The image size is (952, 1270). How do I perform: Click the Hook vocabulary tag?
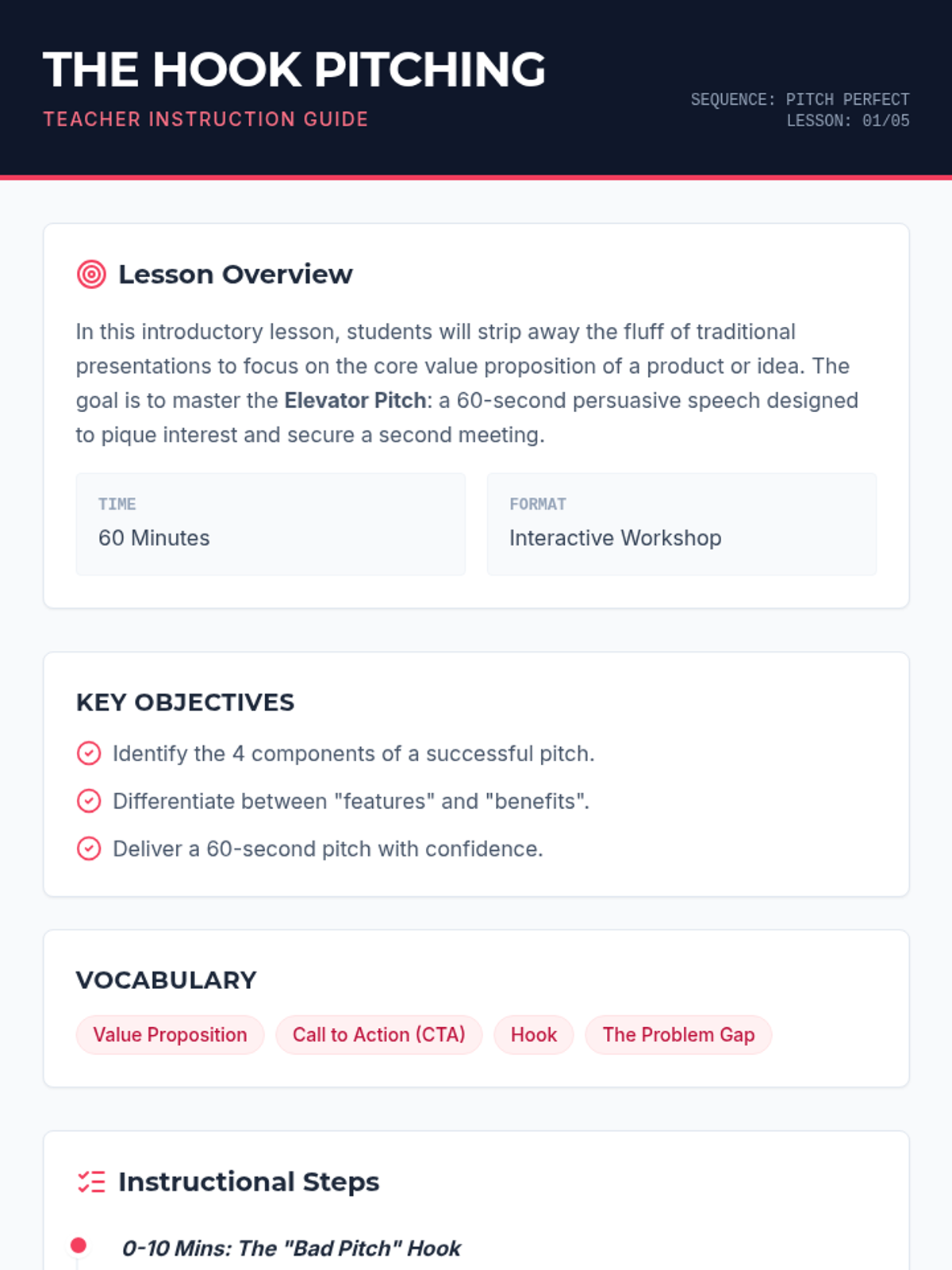coord(534,1035)
